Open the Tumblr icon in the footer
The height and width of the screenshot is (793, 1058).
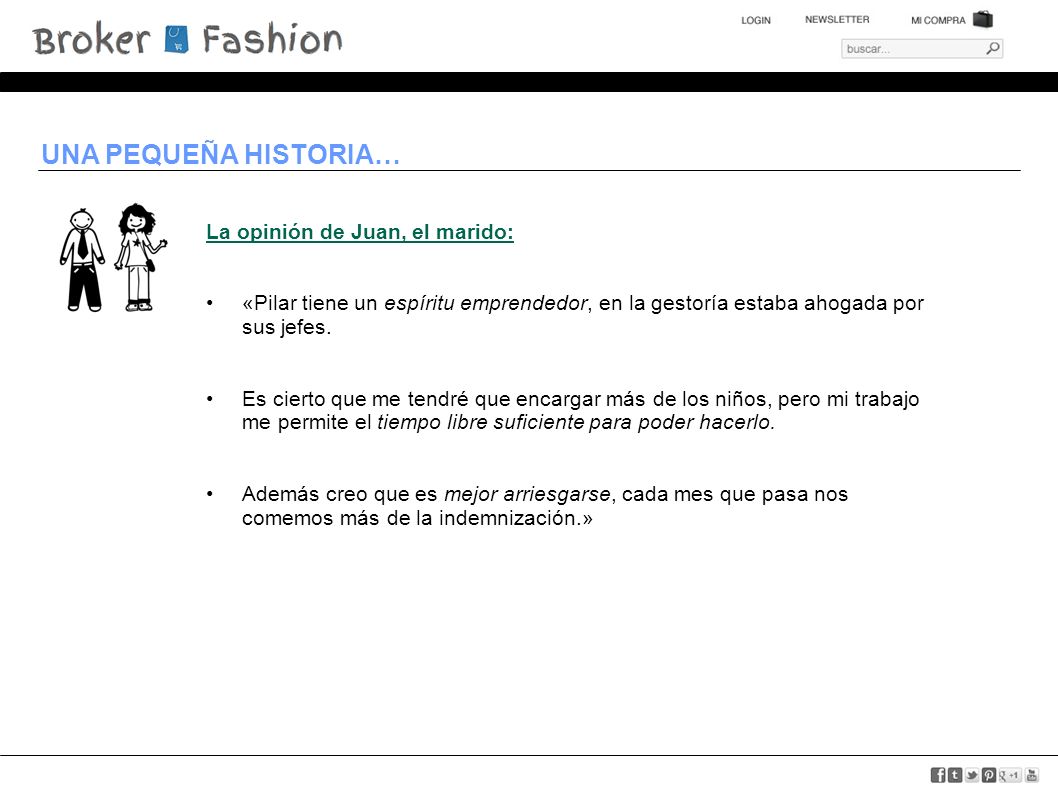(955, 775)
